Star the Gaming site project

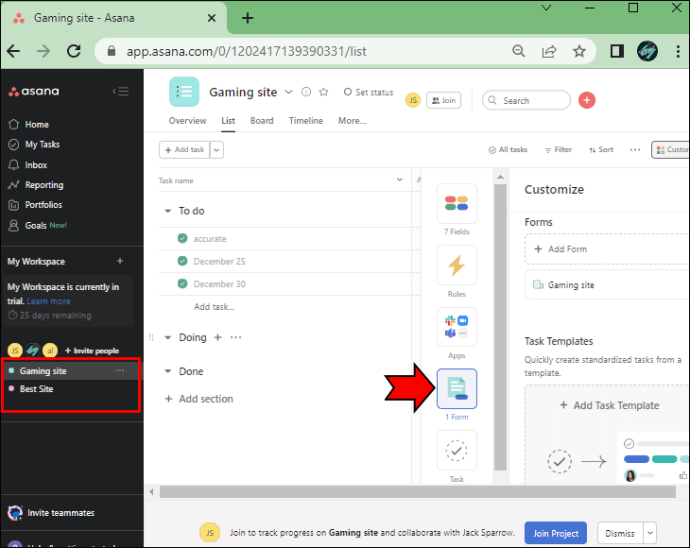(x=324, y=92)
